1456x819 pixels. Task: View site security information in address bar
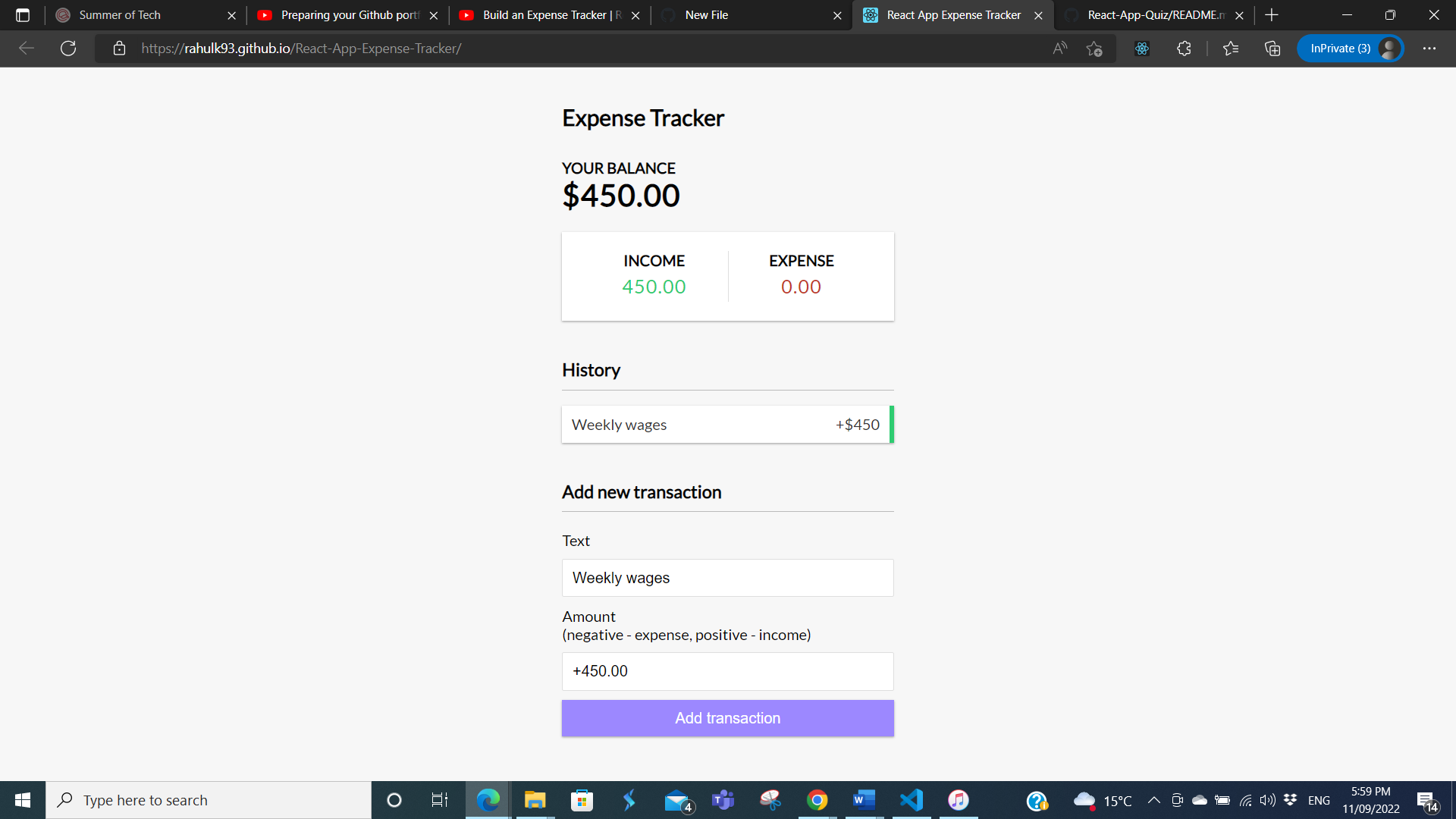point(119,48)
